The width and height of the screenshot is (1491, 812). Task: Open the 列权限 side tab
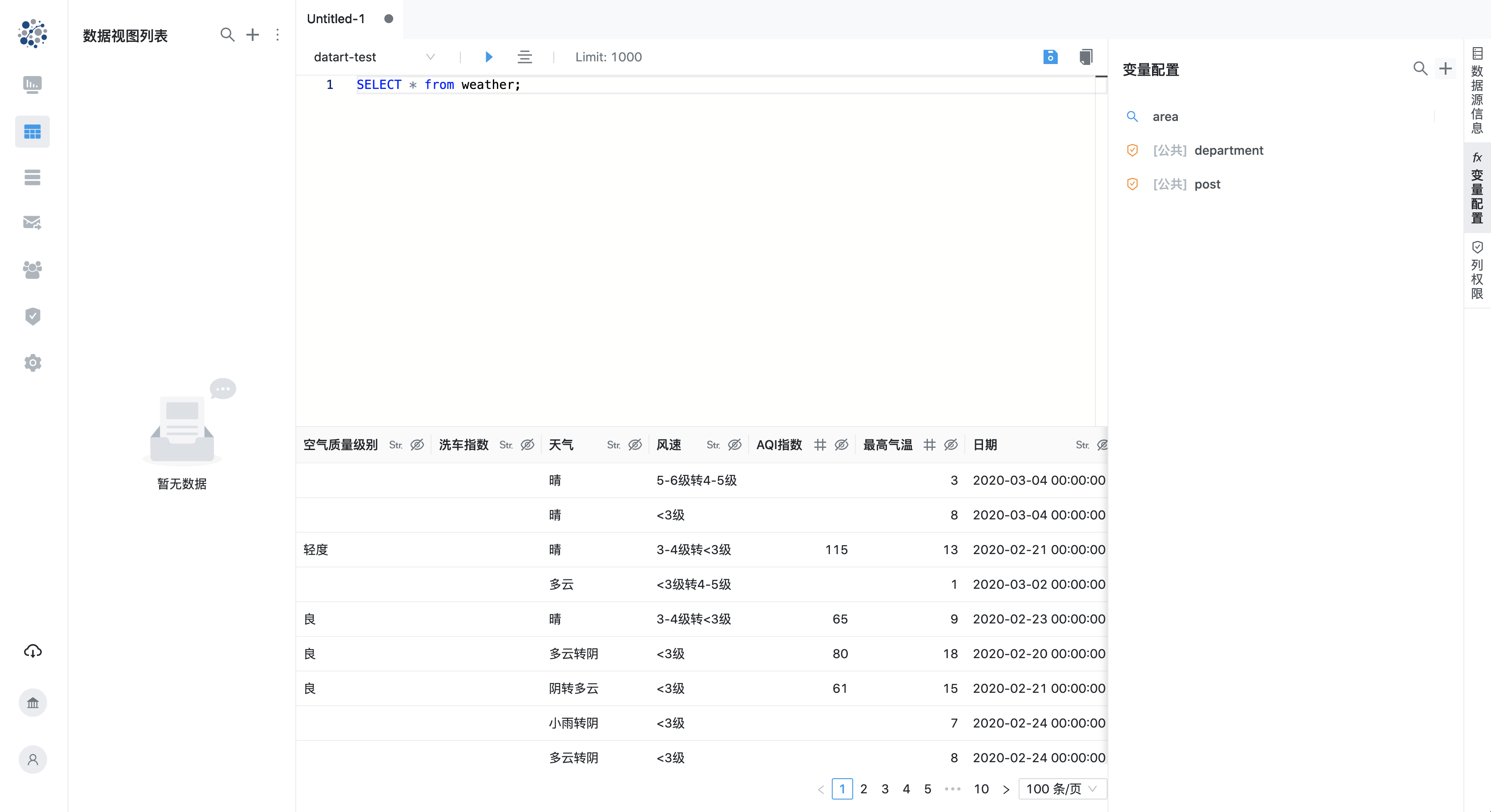1477,271
